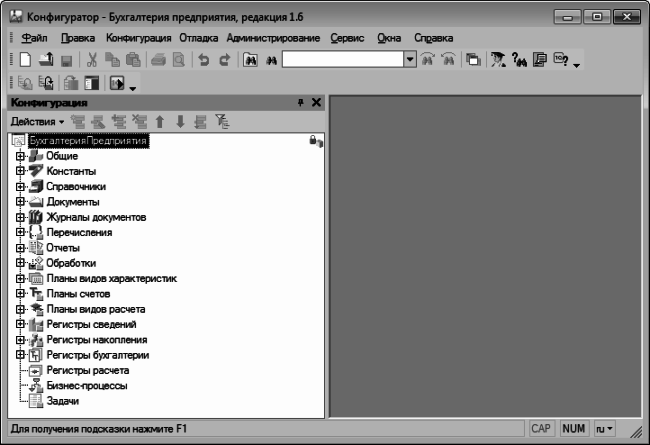
Task: Select the БухгалтерияПредприятия root node
Action: coord(88,141)
